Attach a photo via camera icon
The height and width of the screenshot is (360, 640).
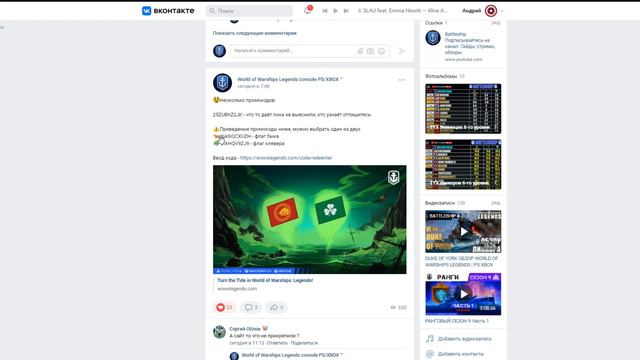pos(370,51)
